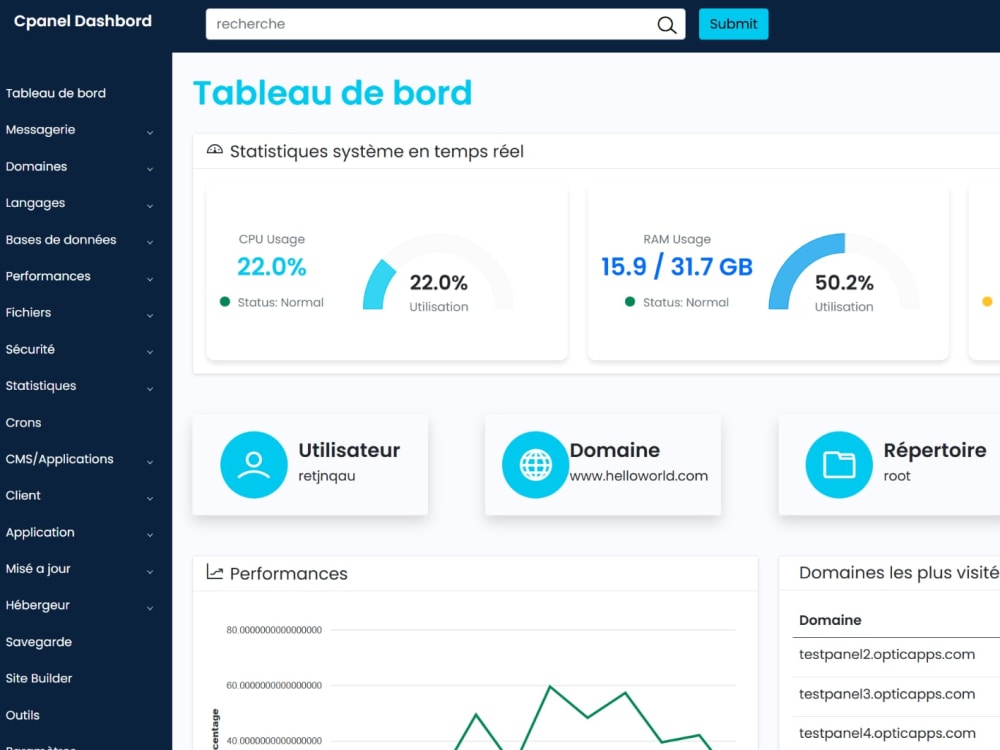Click Status: Normal under CPU Usage
Screen dimensions: 1000x750
[x=281, y=302]
